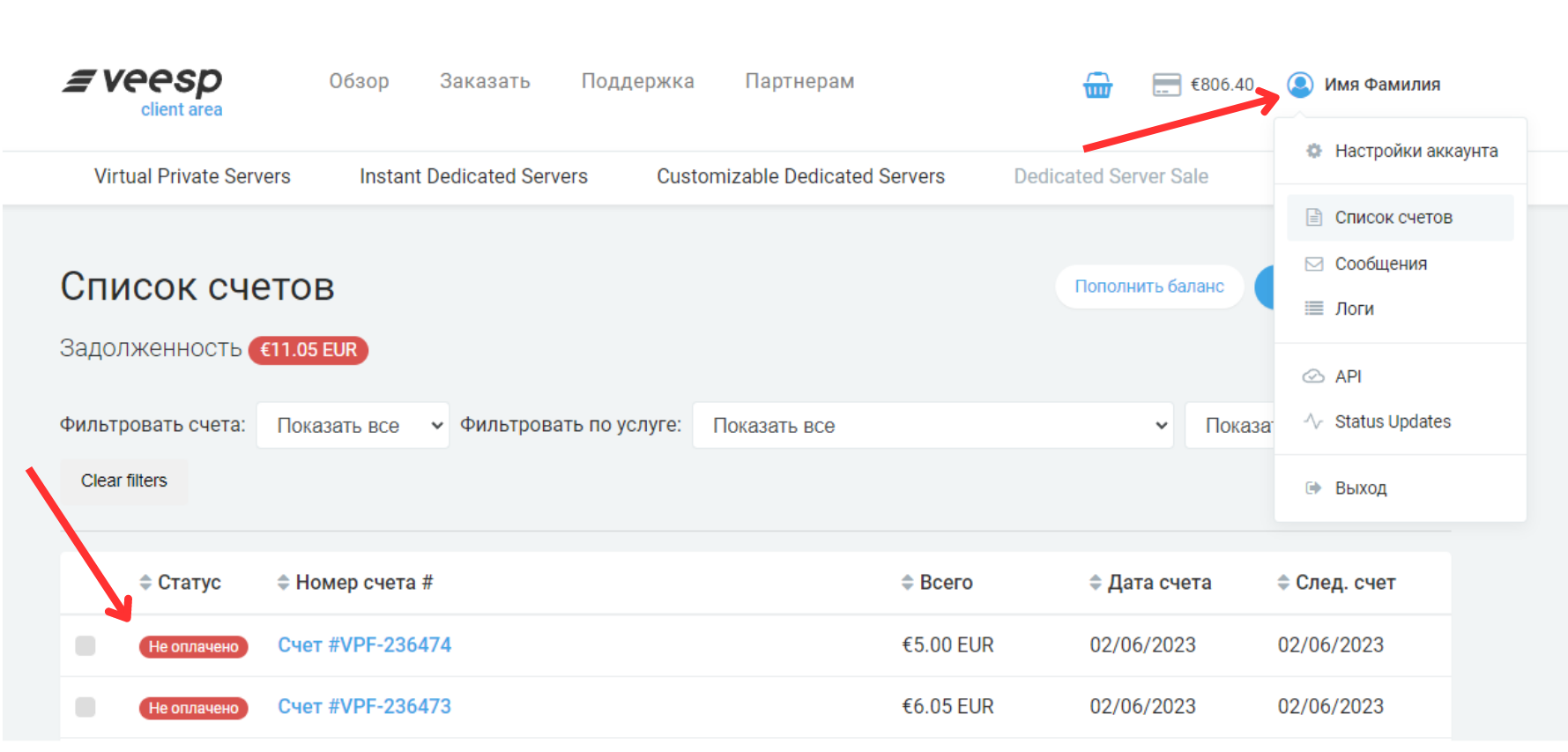Viewport: 1568px width, 752px height.
Task: Click the user profile avatar icon
Action: point(1300,85)
